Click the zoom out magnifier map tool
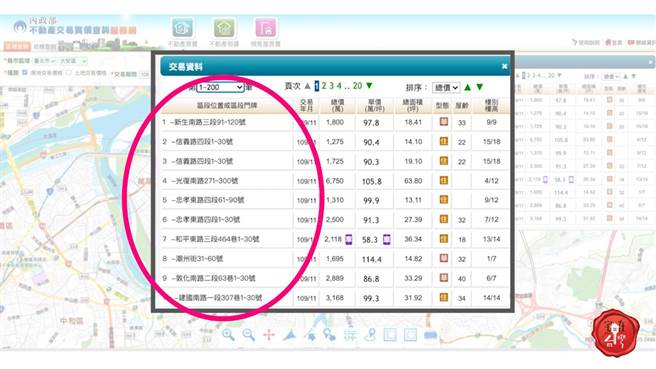 tap(249, 334)
